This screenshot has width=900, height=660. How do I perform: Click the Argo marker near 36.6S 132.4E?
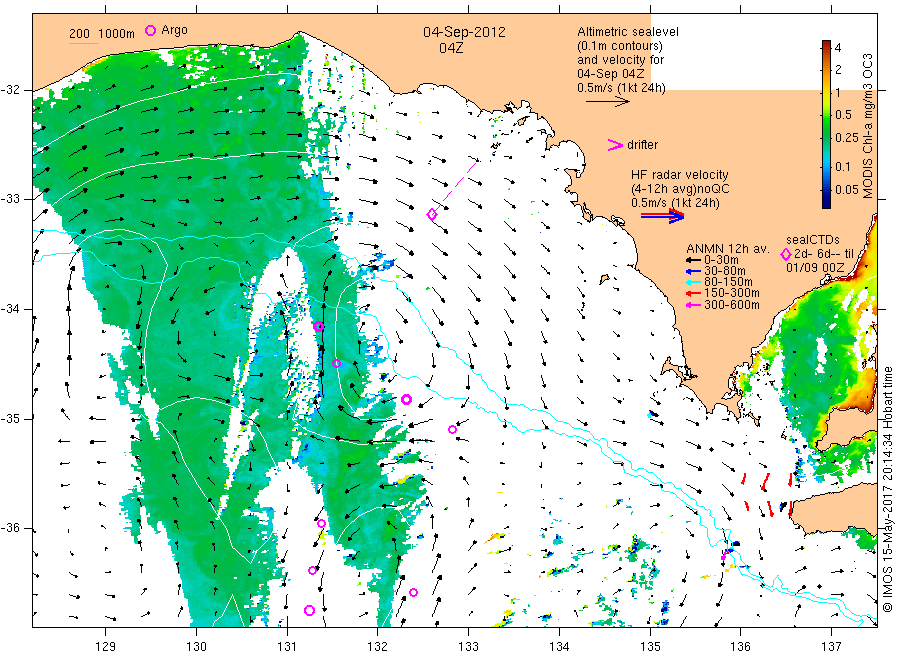click(x=413, y=592)
